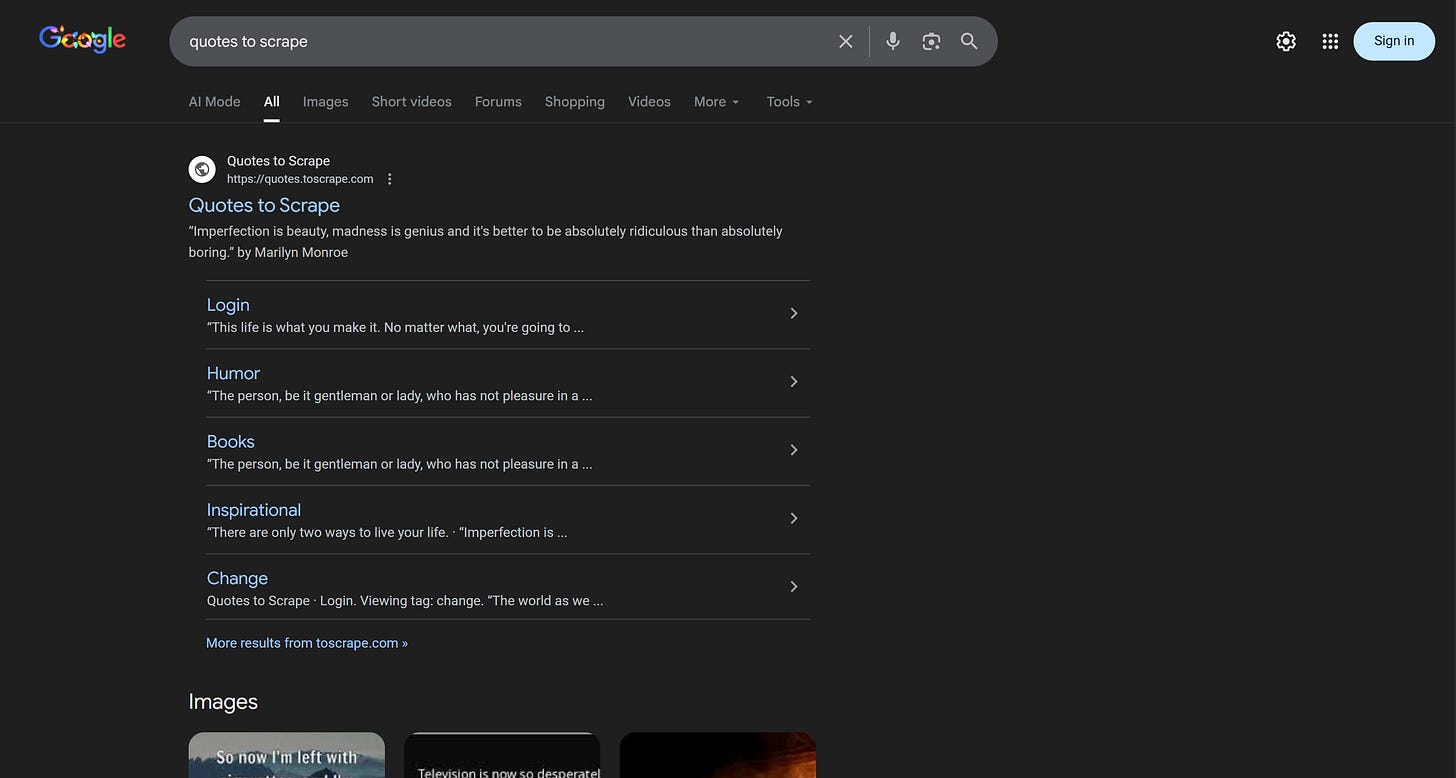Open the Google apps grid
The image size is (1456, 778).
pyautogui.click(x=1329, y=41)
